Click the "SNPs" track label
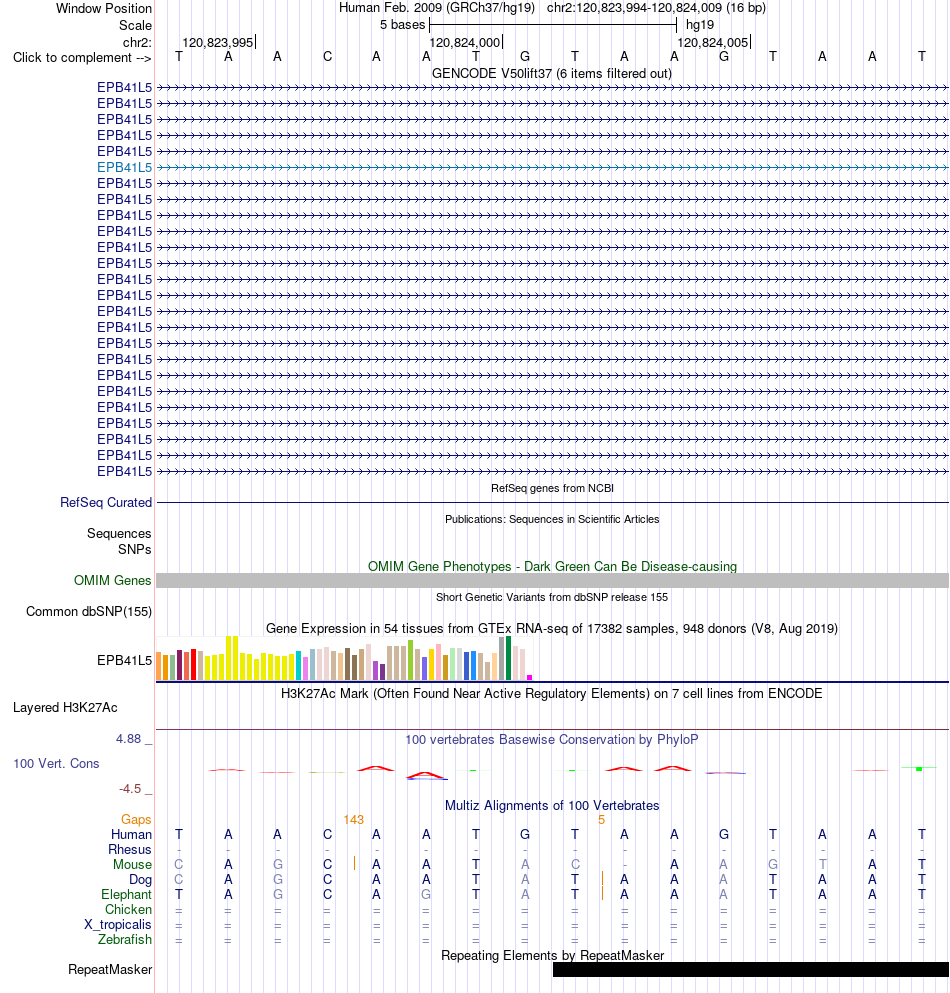The image size is (950, 993). click(x=134, y=549)
